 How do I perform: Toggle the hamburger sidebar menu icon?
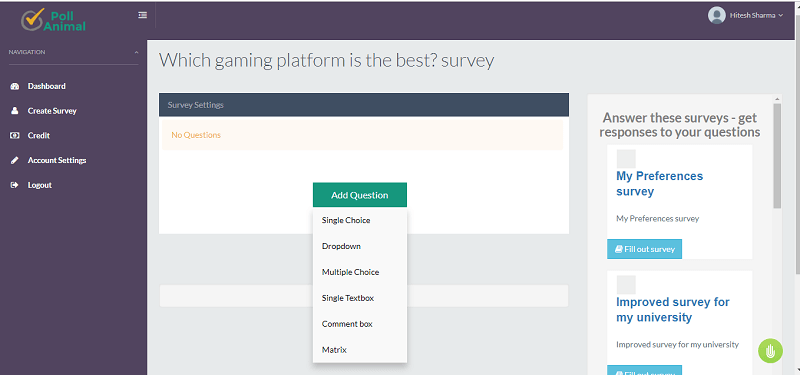coord(142,15)
